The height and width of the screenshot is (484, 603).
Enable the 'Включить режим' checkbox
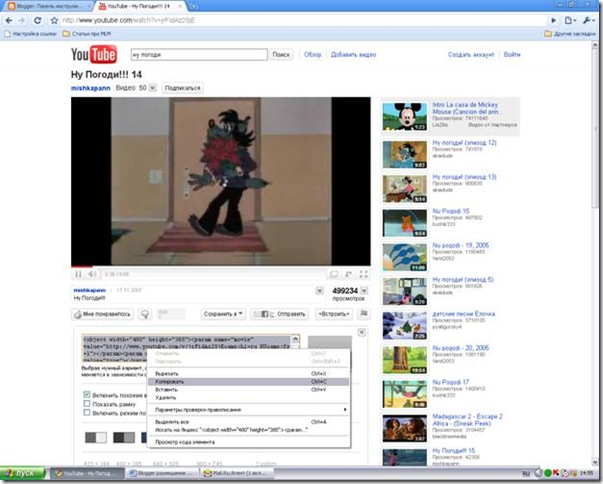[87, 412]
